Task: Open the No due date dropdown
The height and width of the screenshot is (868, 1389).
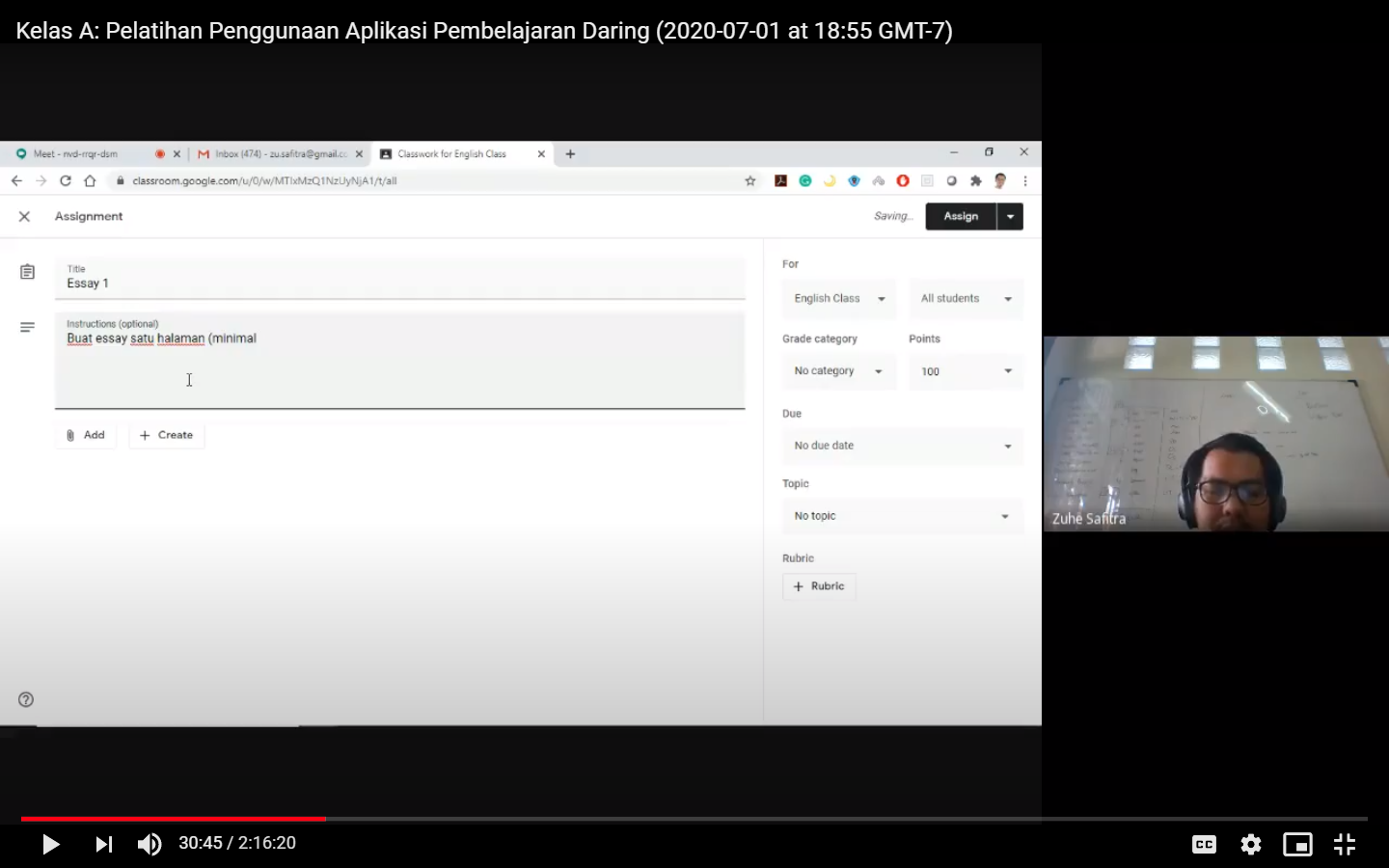Action: click(x=901, y=446)
